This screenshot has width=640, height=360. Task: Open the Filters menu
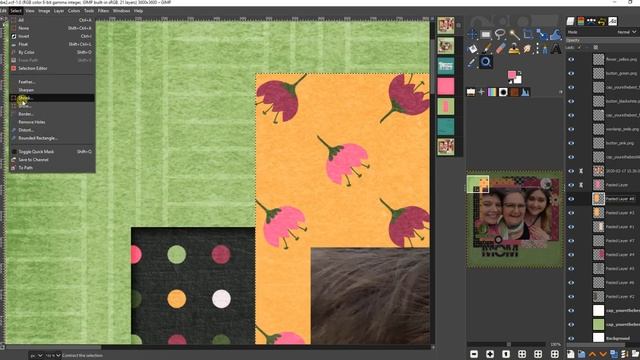(103, 11)
